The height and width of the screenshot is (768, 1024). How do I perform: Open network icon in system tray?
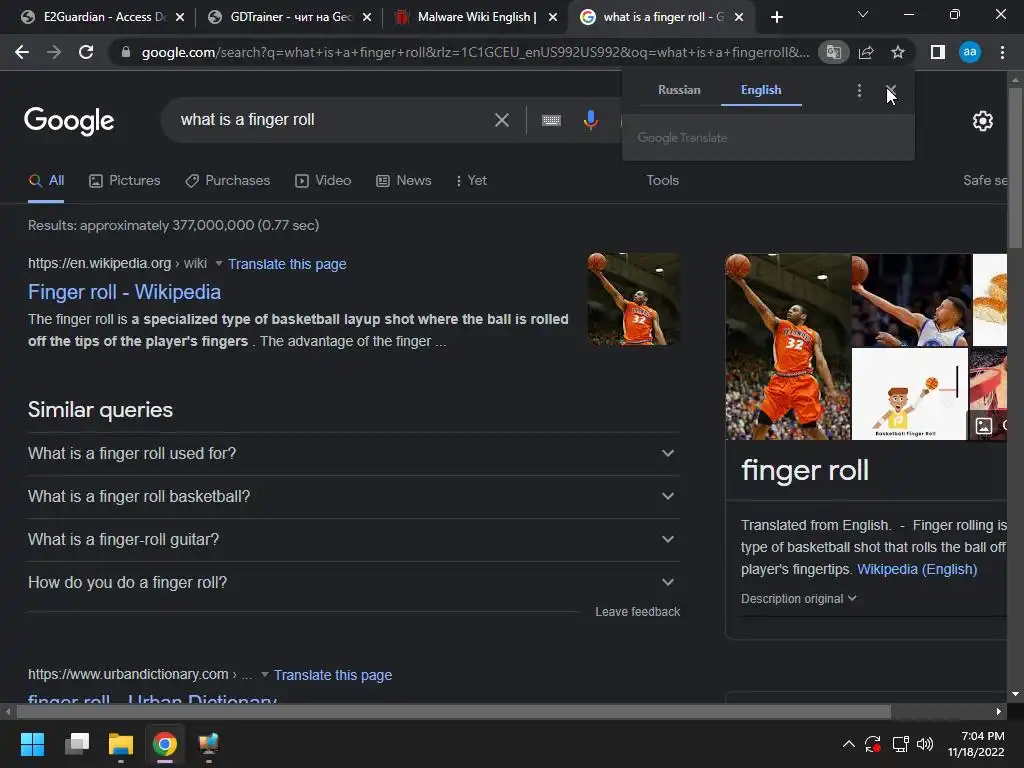pos(900,744)
